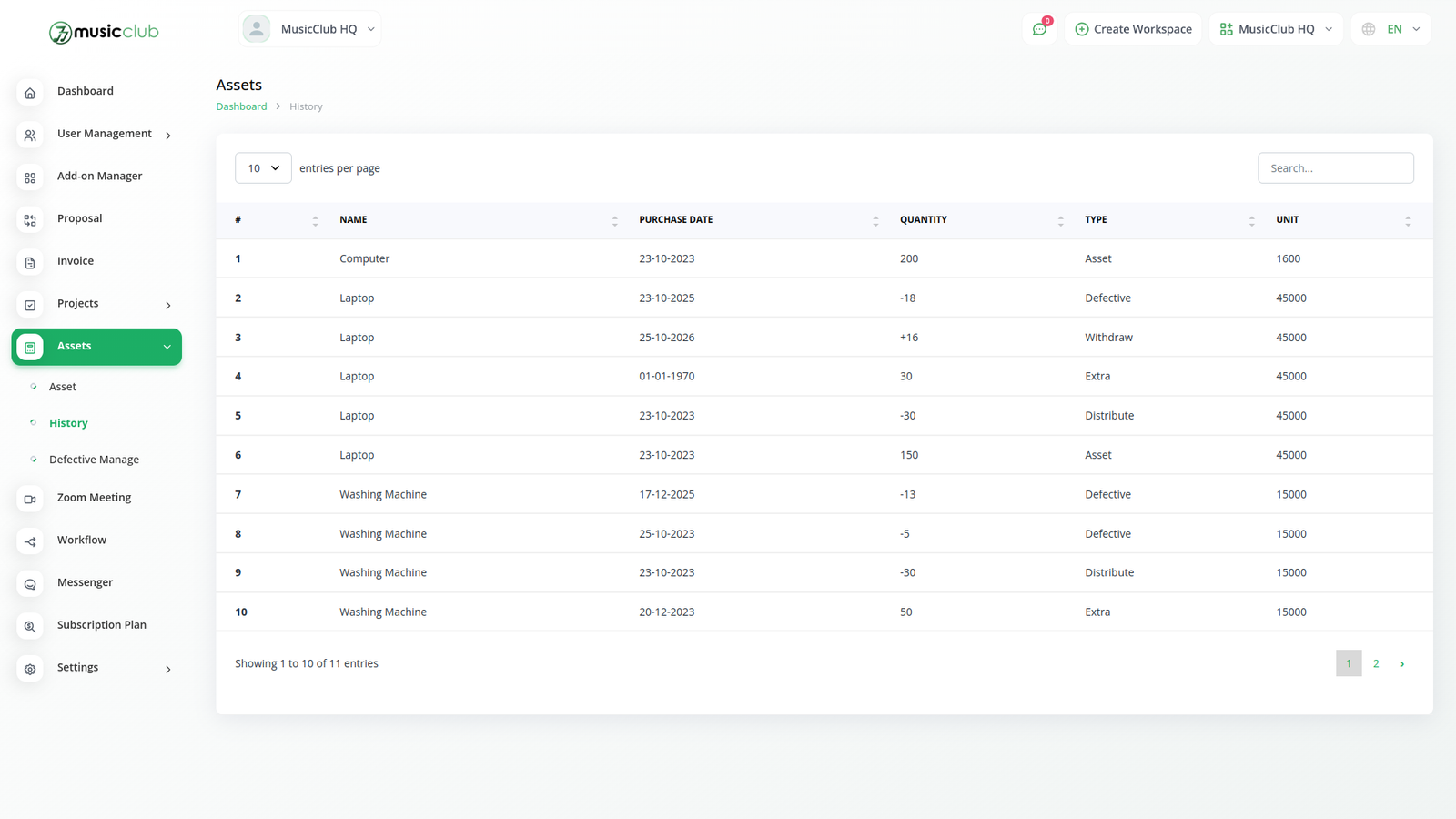
Task: Click the 1600 unit cell
Action: point(1289,258)
